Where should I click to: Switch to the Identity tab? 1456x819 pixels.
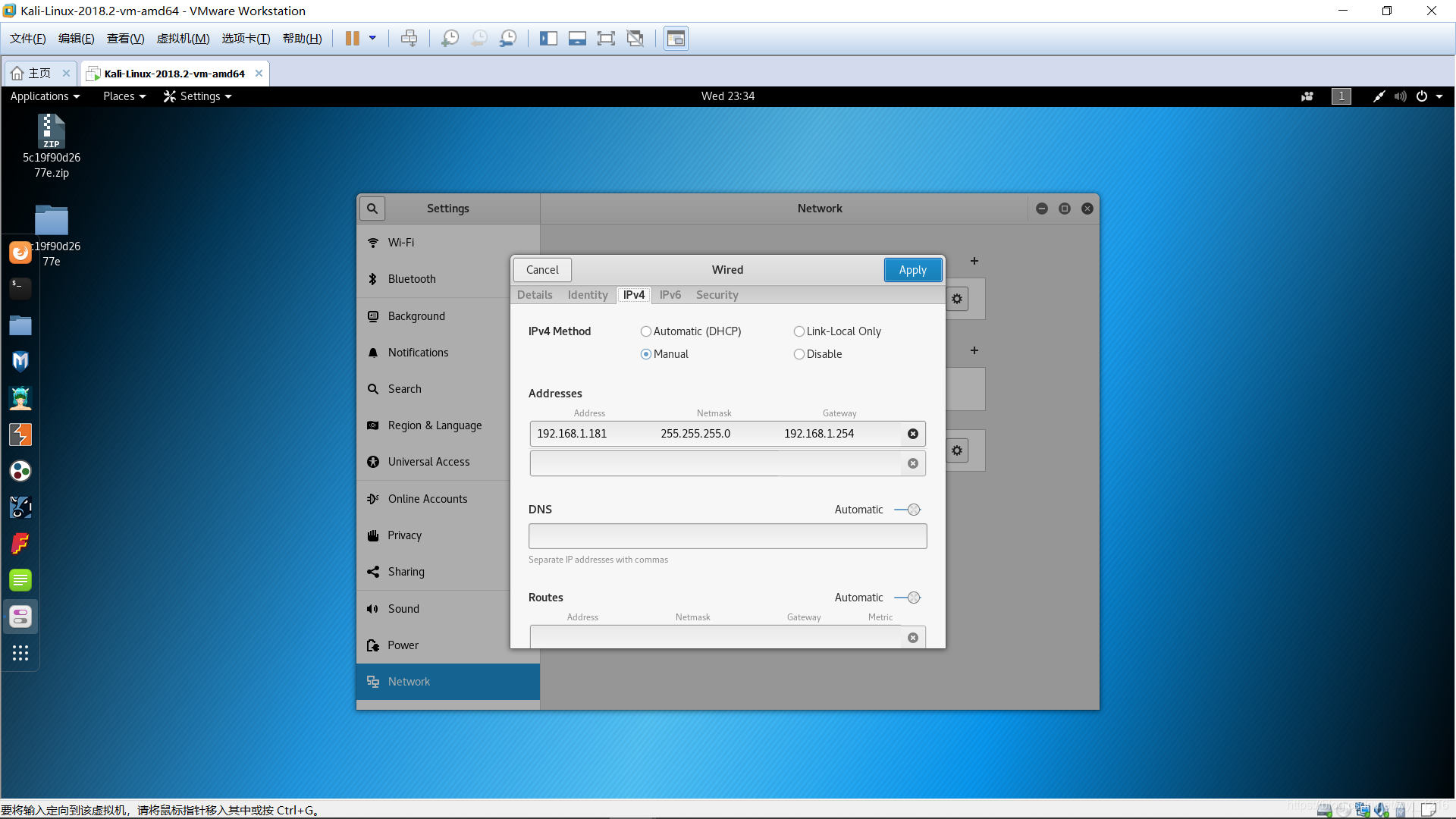588,295
